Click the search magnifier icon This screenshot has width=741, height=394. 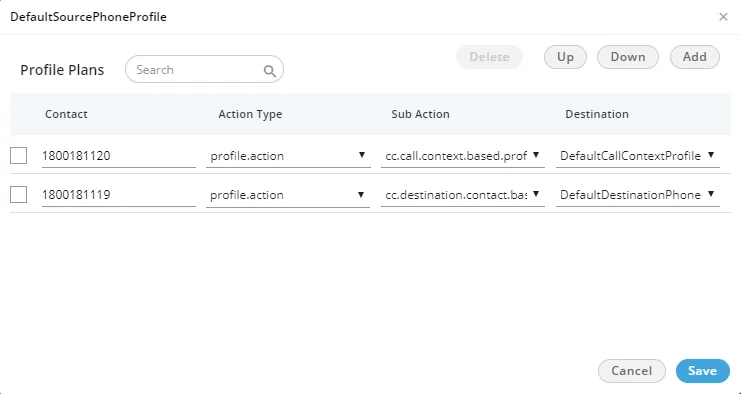(x=269, y=71)
